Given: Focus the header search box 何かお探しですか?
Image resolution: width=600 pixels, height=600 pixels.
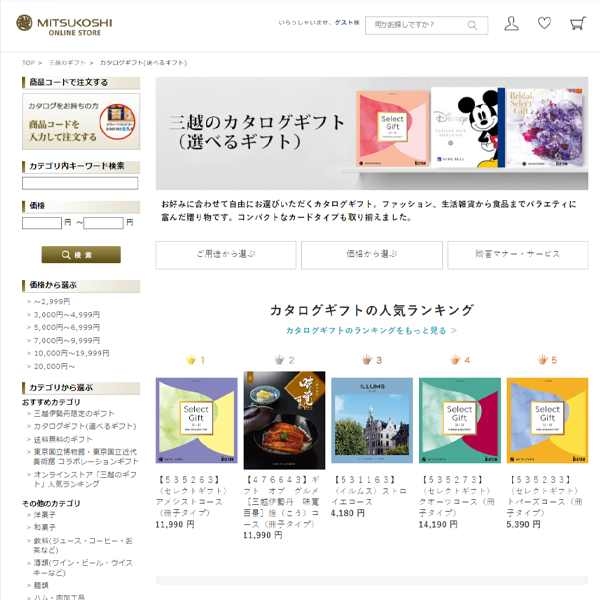Looking at the screenshot, I should (x=426, y=25).
